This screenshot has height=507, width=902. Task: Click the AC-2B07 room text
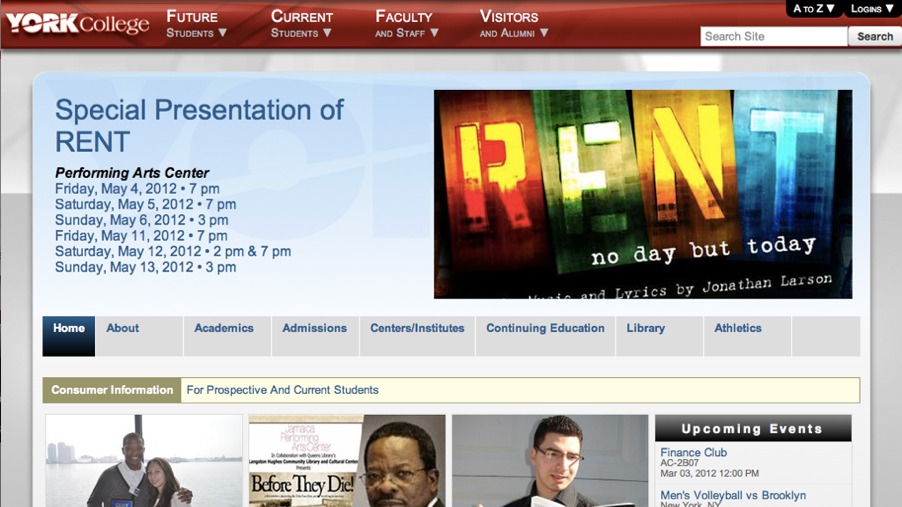click(679, 463)
